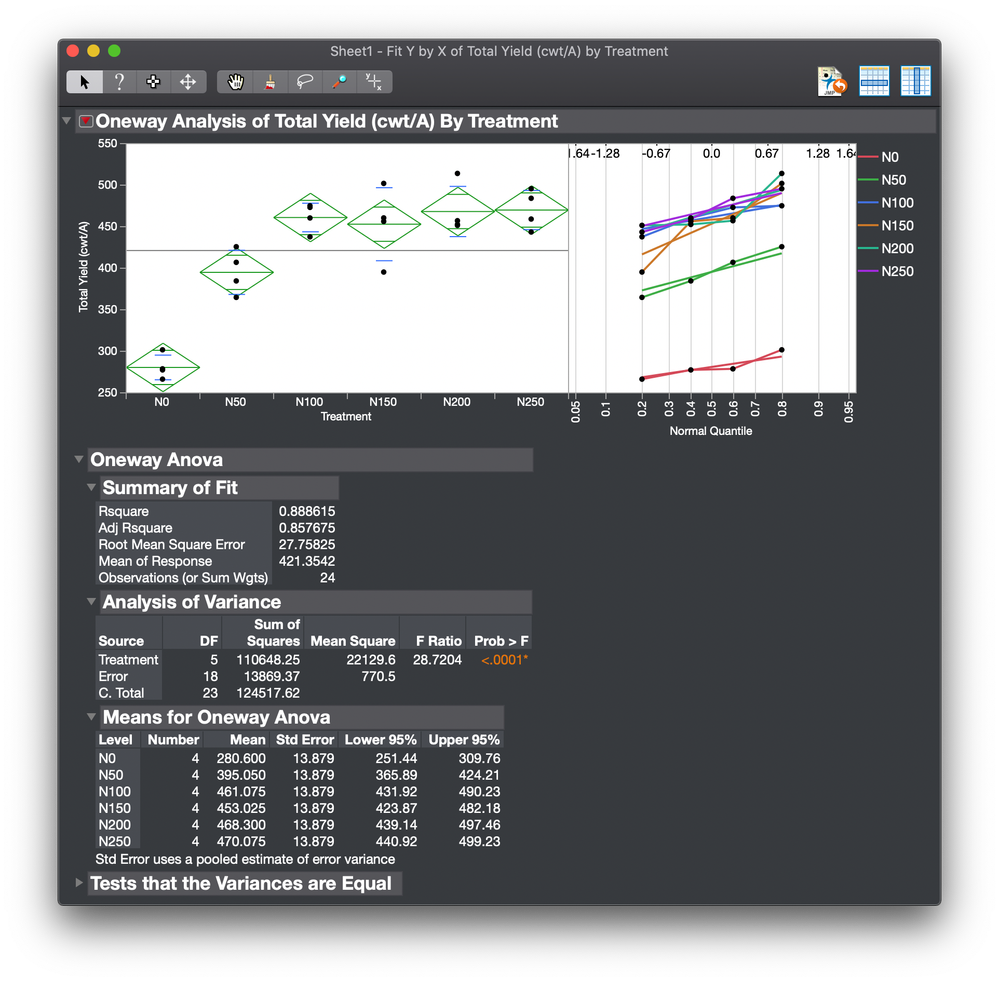Click the Upper 95% value 499.23
The height and width of the screenshot is (982, 999).
pos(479,841)
